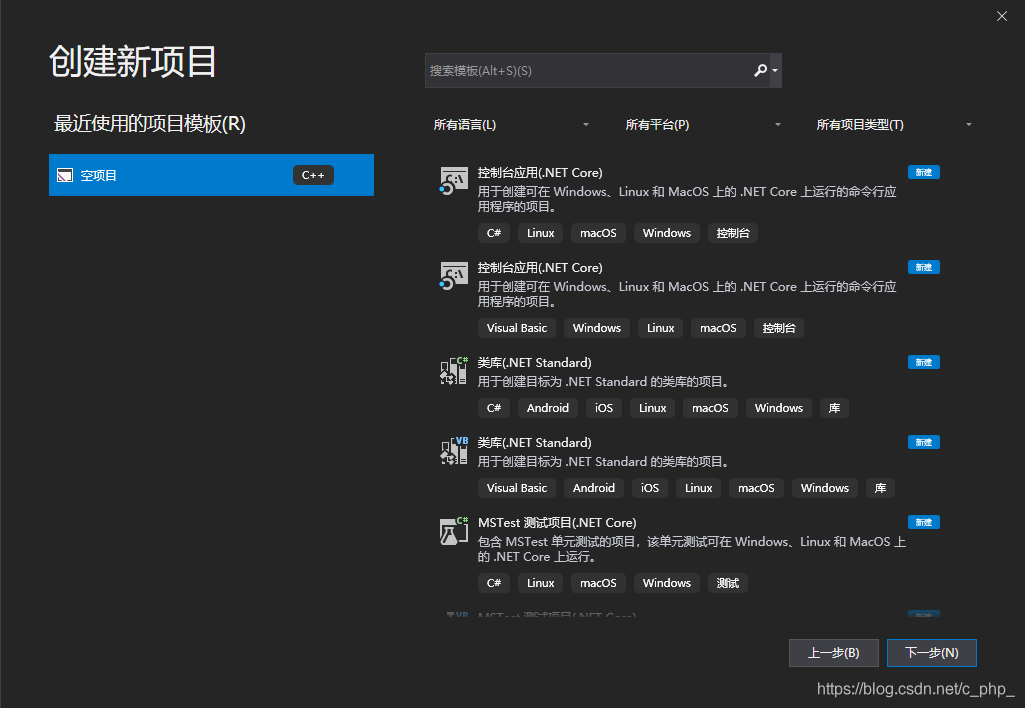Viewport: 1025px width, 708px height.
Task: Click the 新建 badge on the C# console app
Action: pyautogui.click(x=924, y=173)
